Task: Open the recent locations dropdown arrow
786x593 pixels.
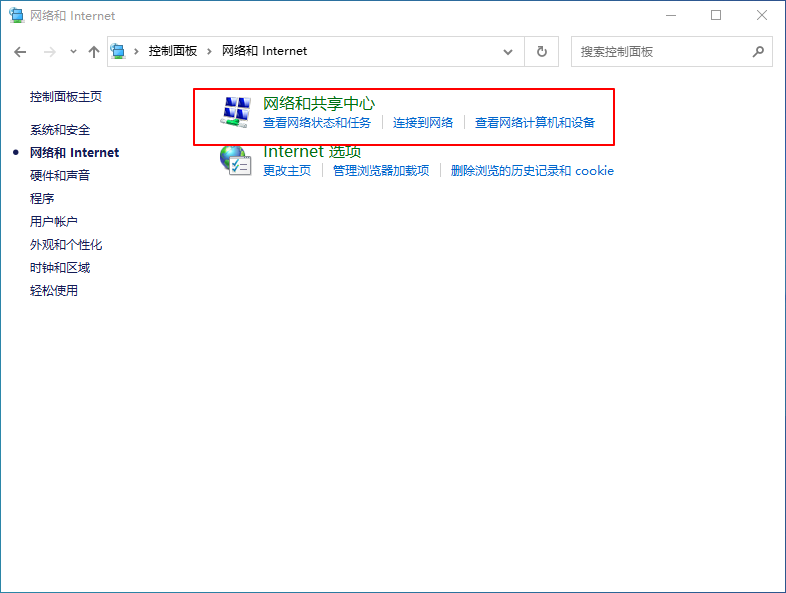Action: 73,51
